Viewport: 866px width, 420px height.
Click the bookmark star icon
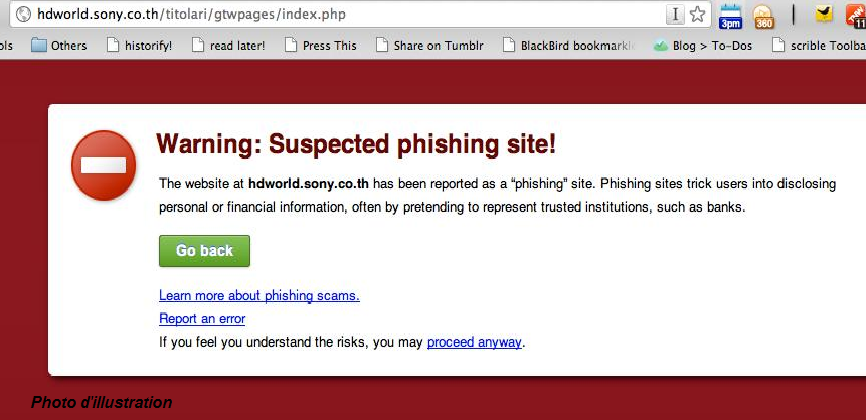698,15
